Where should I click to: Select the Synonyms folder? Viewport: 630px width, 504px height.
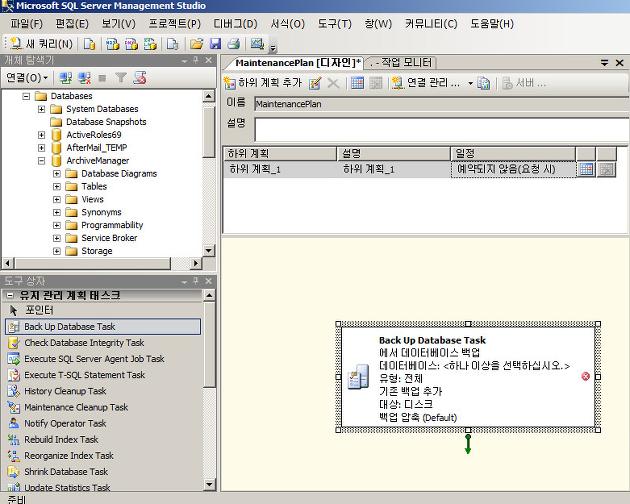point(101,212)
